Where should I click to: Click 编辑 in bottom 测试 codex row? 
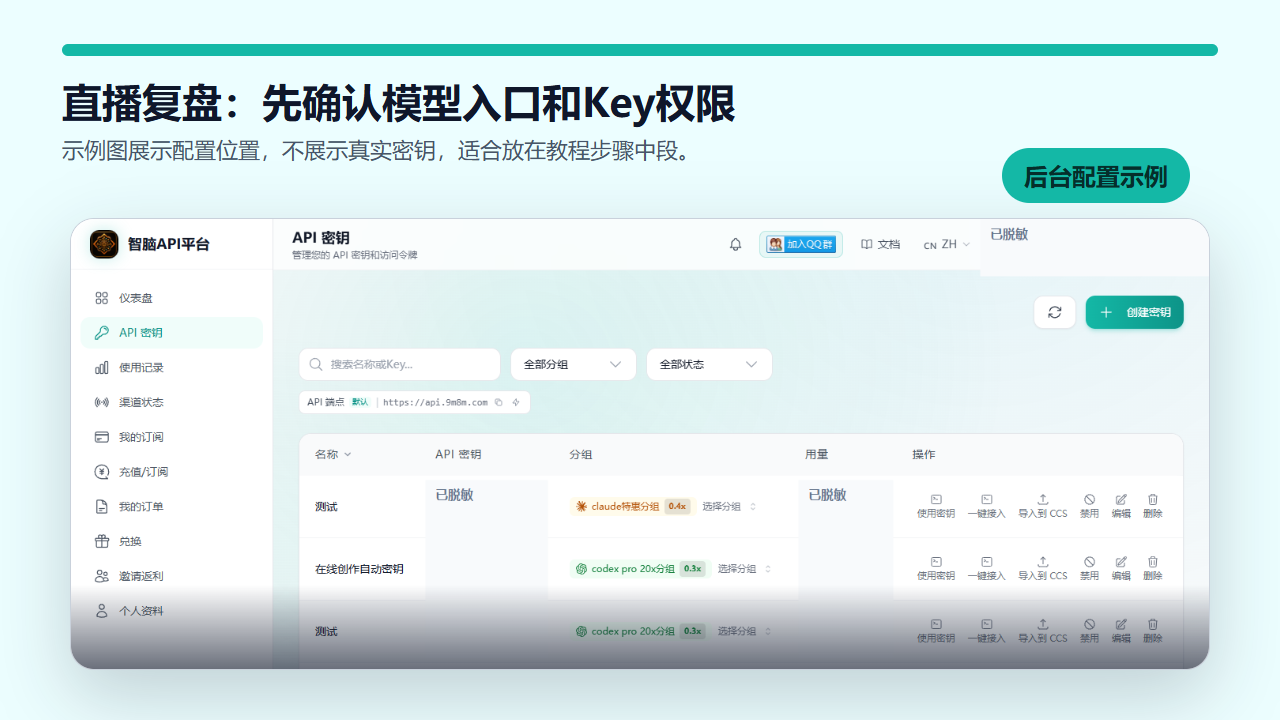(1121, 630)
